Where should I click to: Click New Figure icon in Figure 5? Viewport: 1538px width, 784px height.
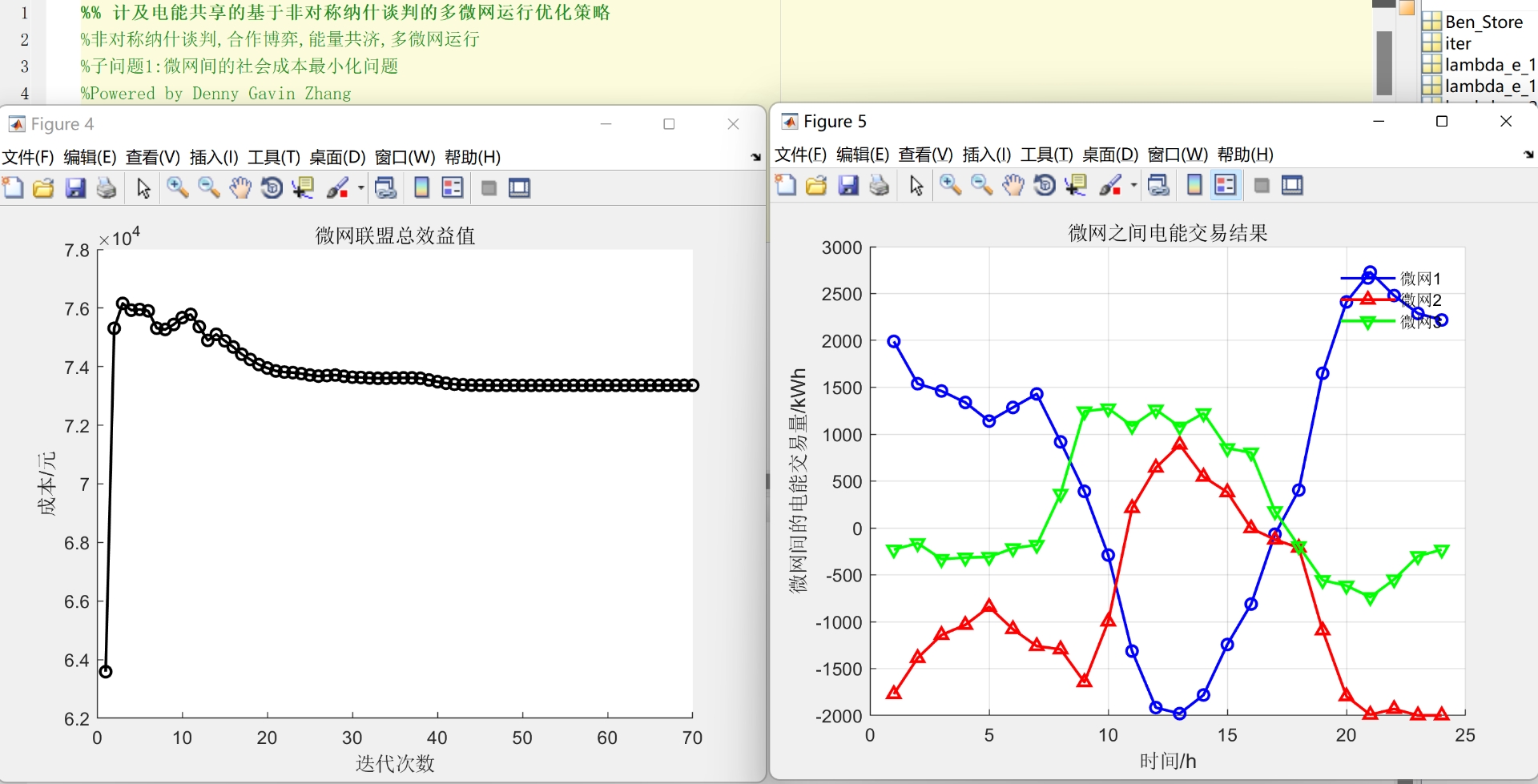(x=786, y=185)
